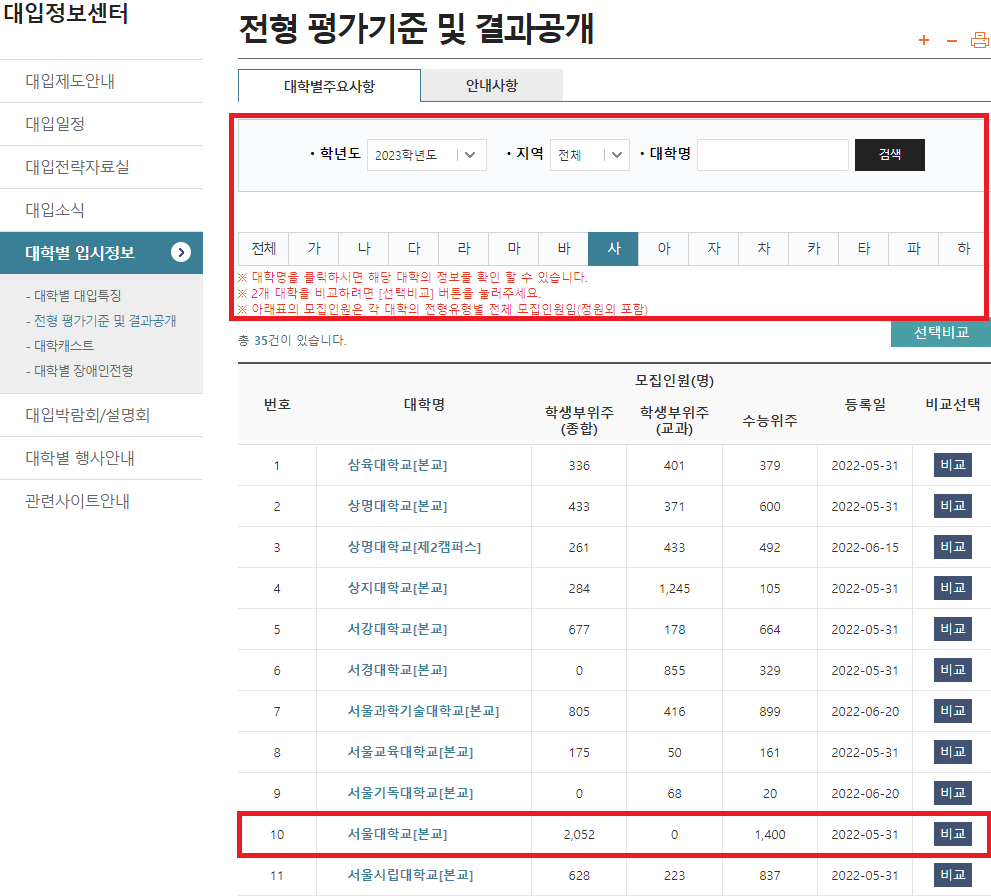Open the 서울과학기술대학교[본교] link
Image resolution: width=991 pixels, height=896 pixels.
(x=423, y=711)
